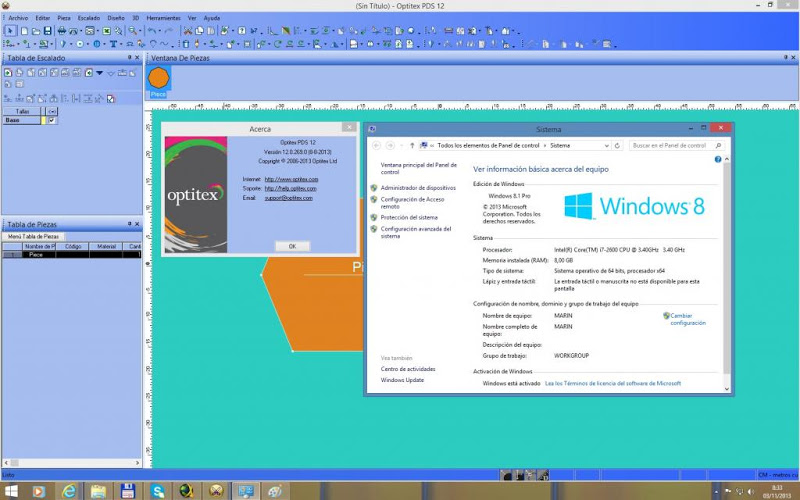This screenshot has width=800, height=500.
Task: Open Windows Update link
Action: click(x=402, y=380)
